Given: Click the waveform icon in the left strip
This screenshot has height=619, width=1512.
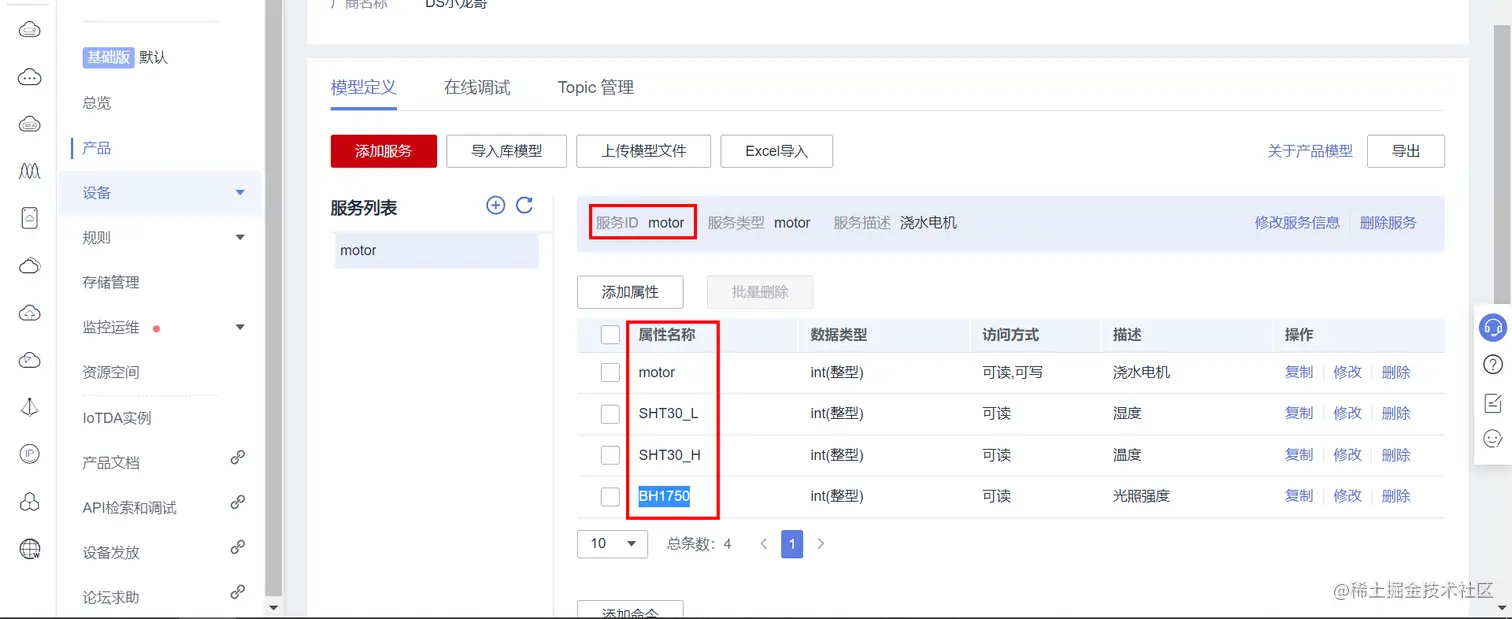Looking at the screenshot, I should pyautogui.click(x=30, y=171).
